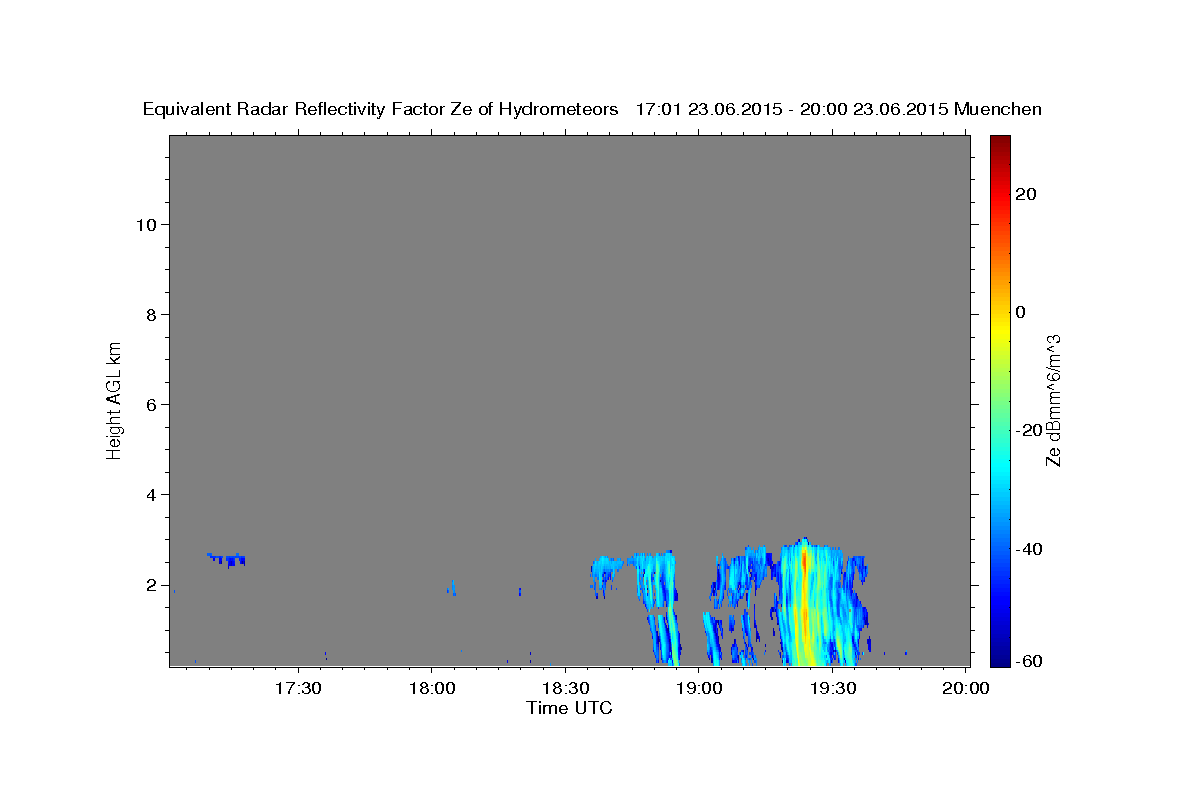
Task: Click the 'Time UTC' axis label
Action: coord(569,708)
